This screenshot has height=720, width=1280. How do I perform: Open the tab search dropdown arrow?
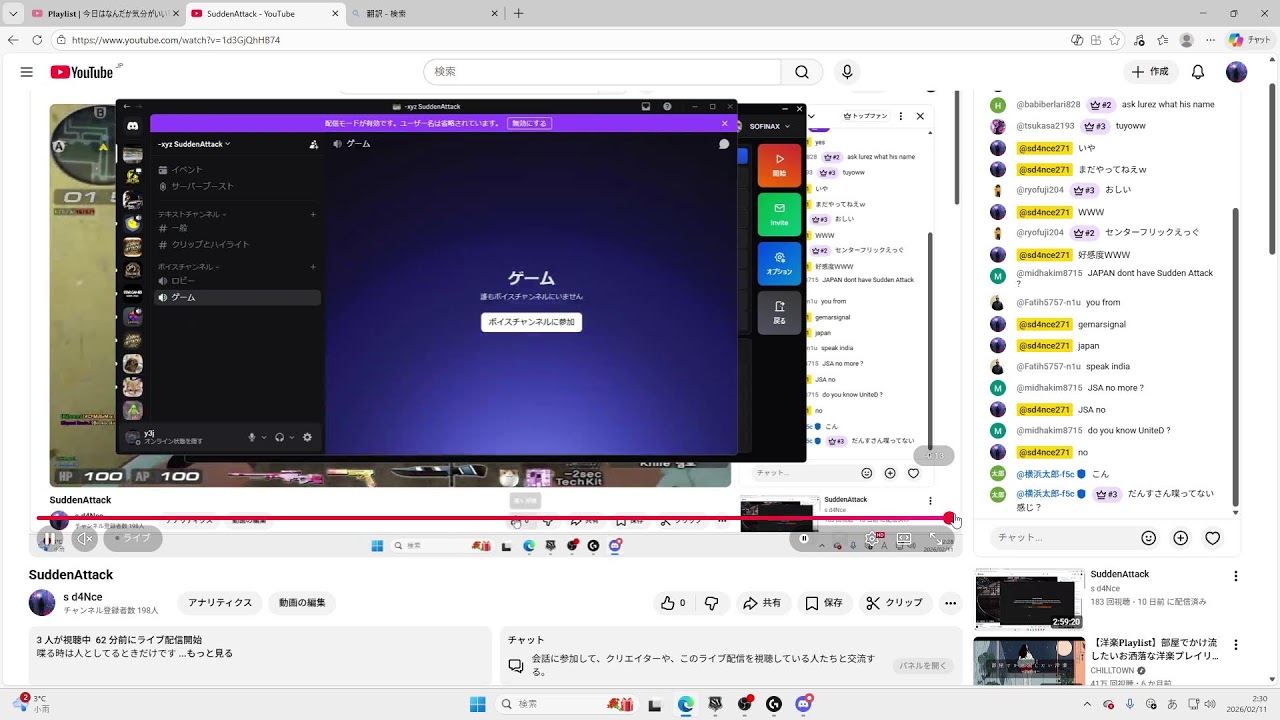click(x=13, y=13)
